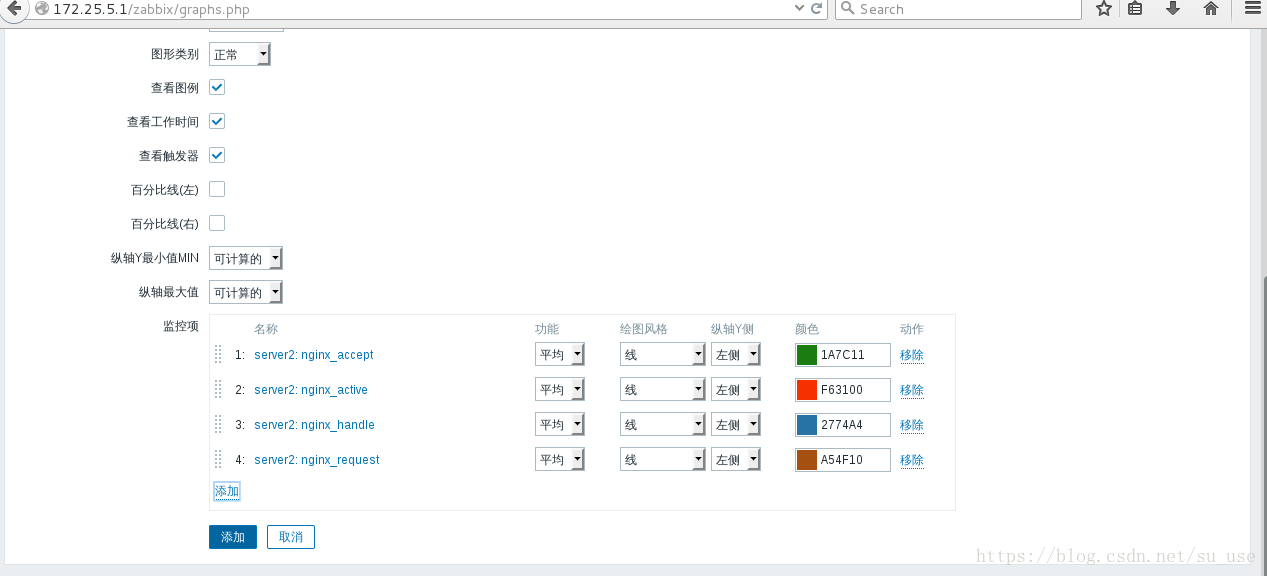Open downloads arrow icon
The height and width of the screenshot is (576, 1267).
[x=1173, y=8]
